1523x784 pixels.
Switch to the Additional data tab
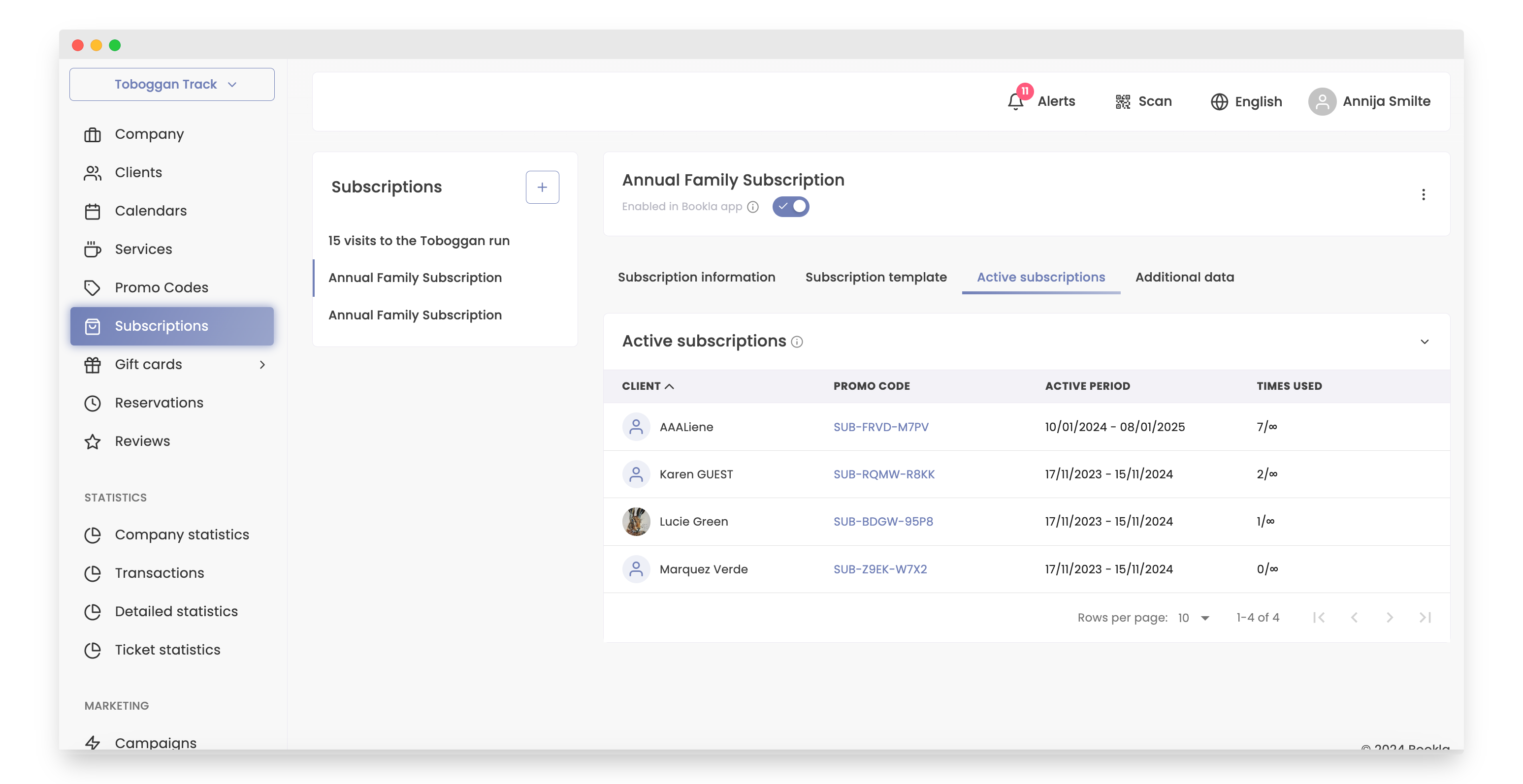pos(1184,277)
